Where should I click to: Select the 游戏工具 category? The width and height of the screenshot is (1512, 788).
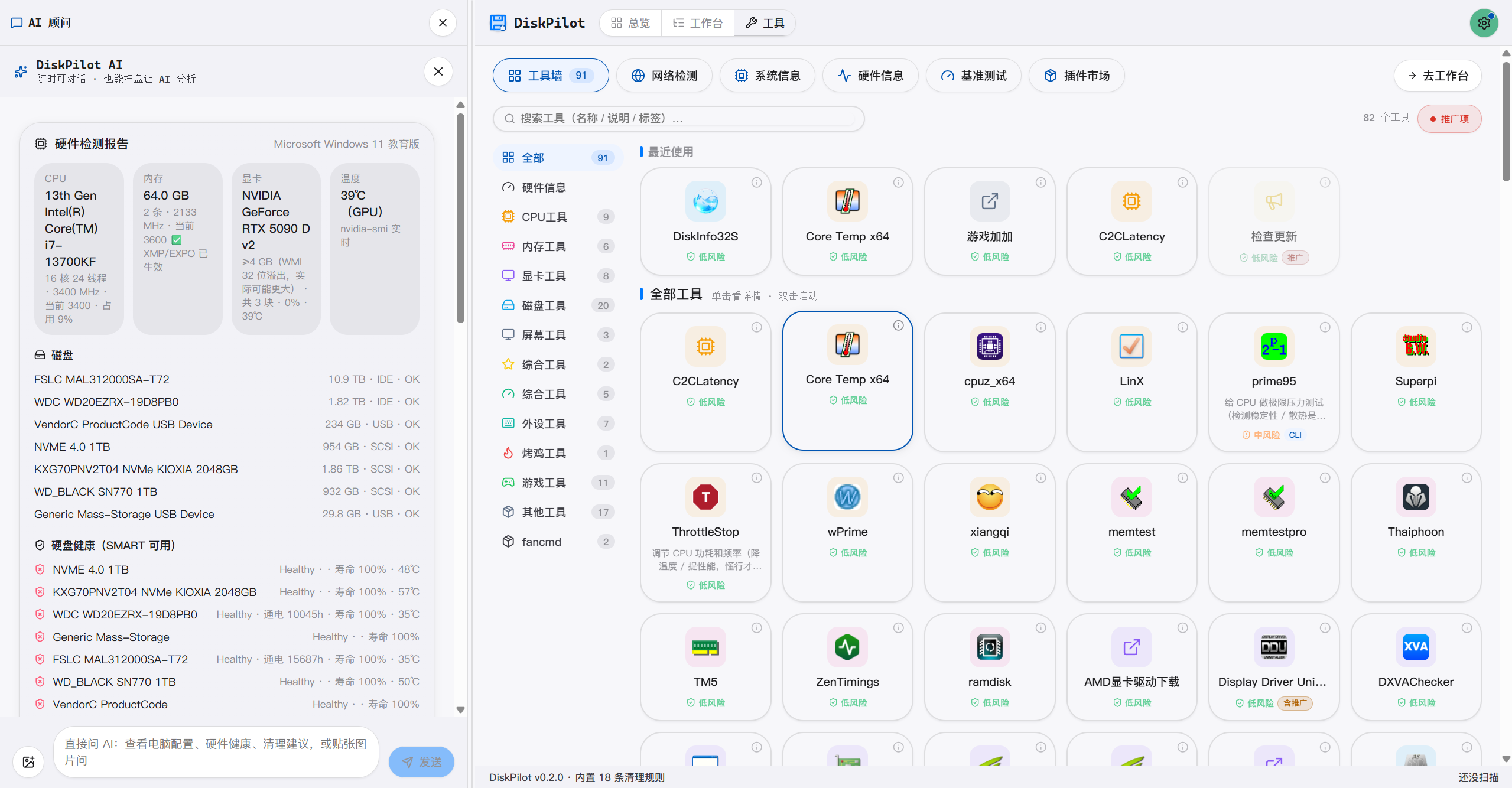(558, 483)
